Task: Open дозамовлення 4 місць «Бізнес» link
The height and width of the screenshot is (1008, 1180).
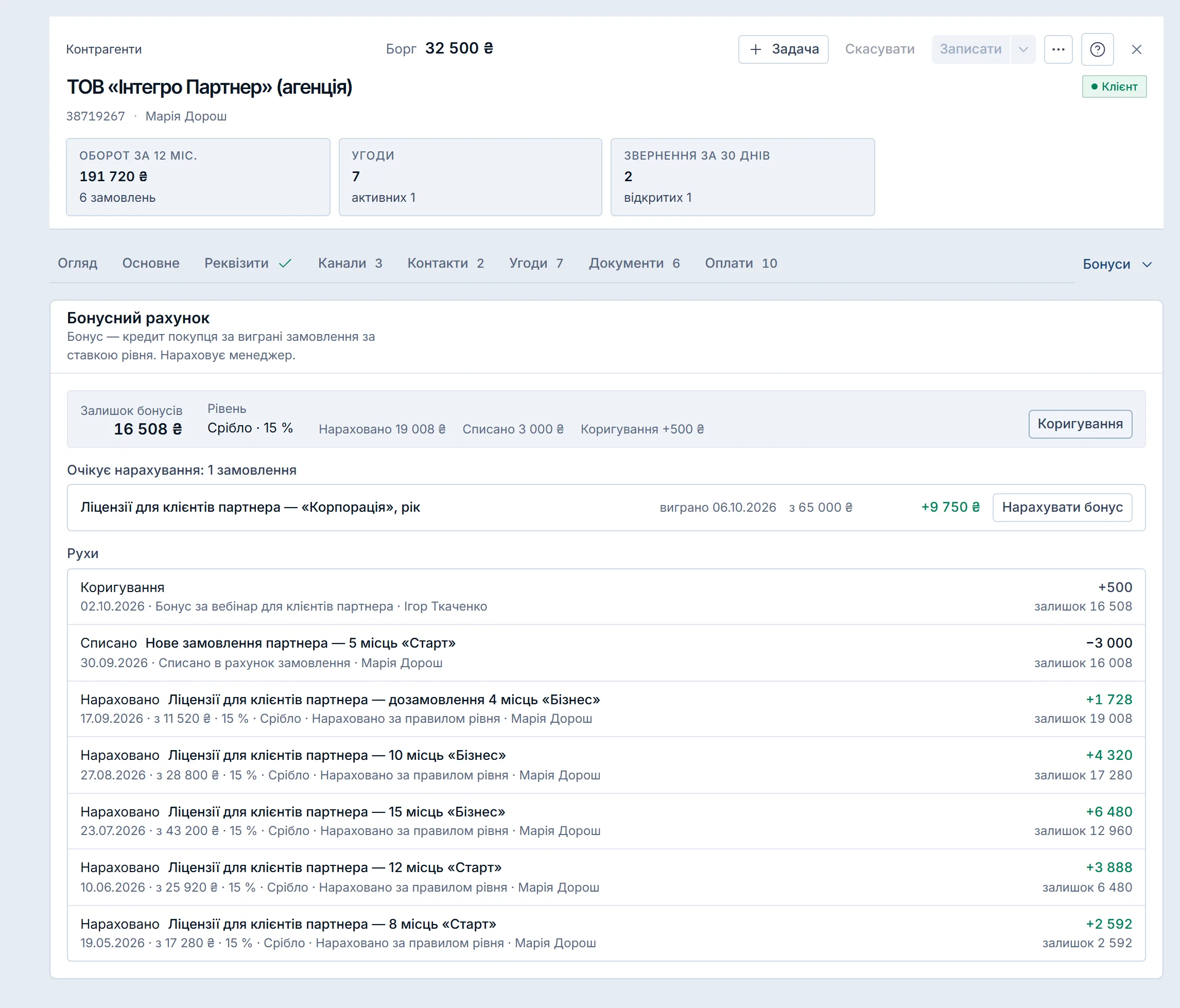Action: click(384, 699)
